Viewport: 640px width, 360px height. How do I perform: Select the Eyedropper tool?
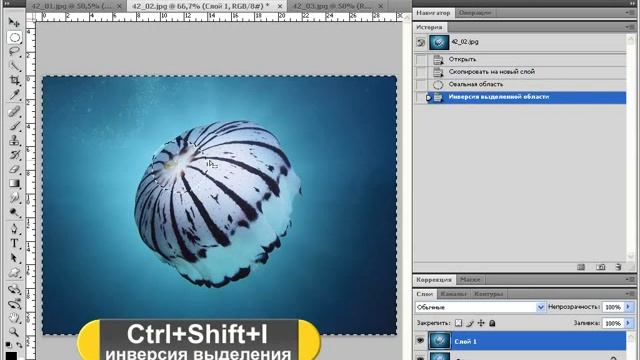(14, 95)
